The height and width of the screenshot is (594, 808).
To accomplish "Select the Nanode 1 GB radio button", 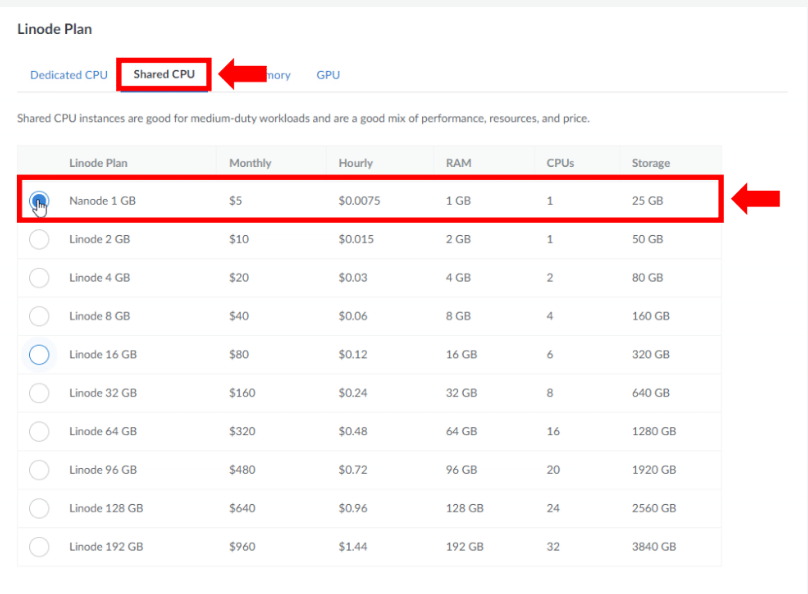I will (x=39, y=201).
